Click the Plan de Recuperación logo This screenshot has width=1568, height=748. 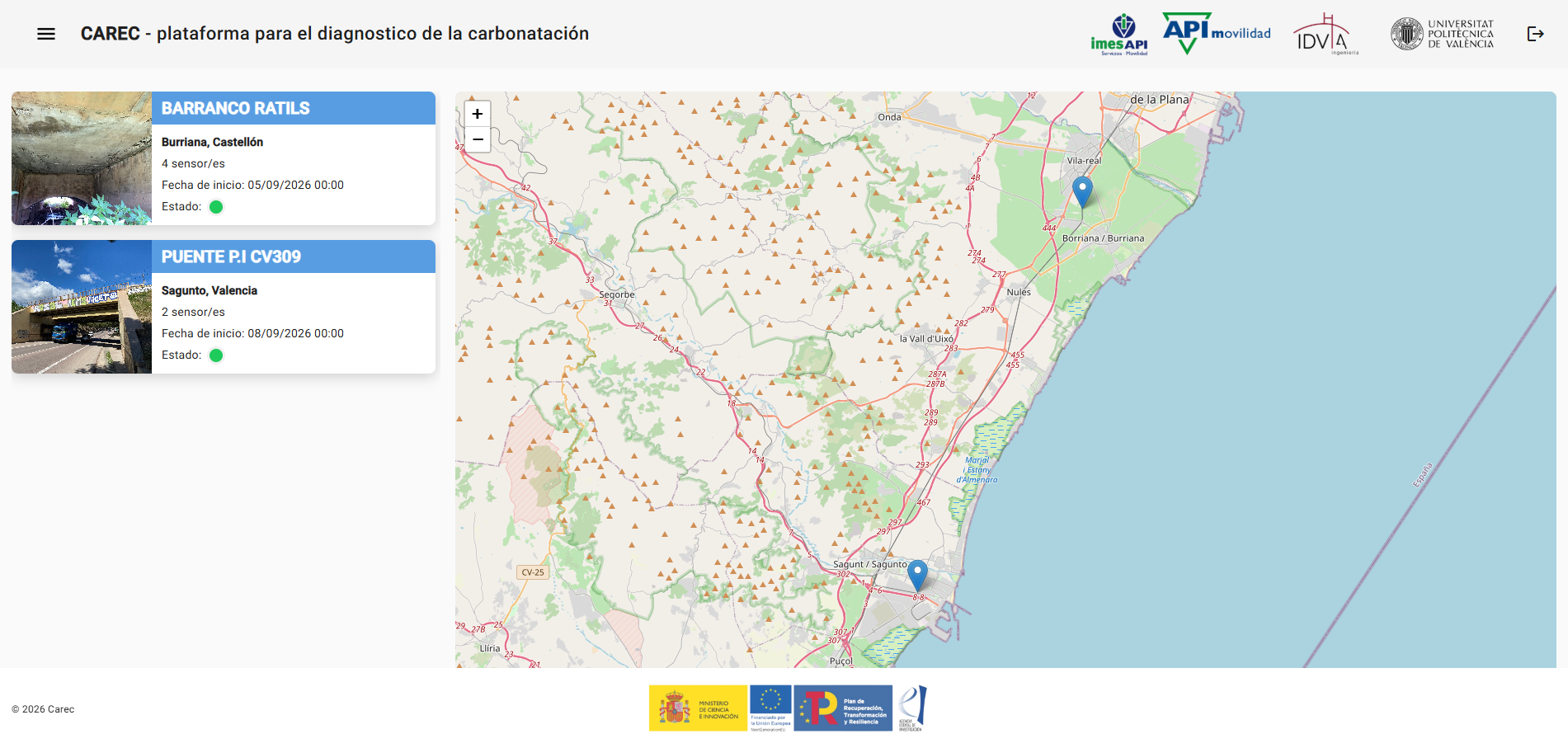click(x=843, y=708)
